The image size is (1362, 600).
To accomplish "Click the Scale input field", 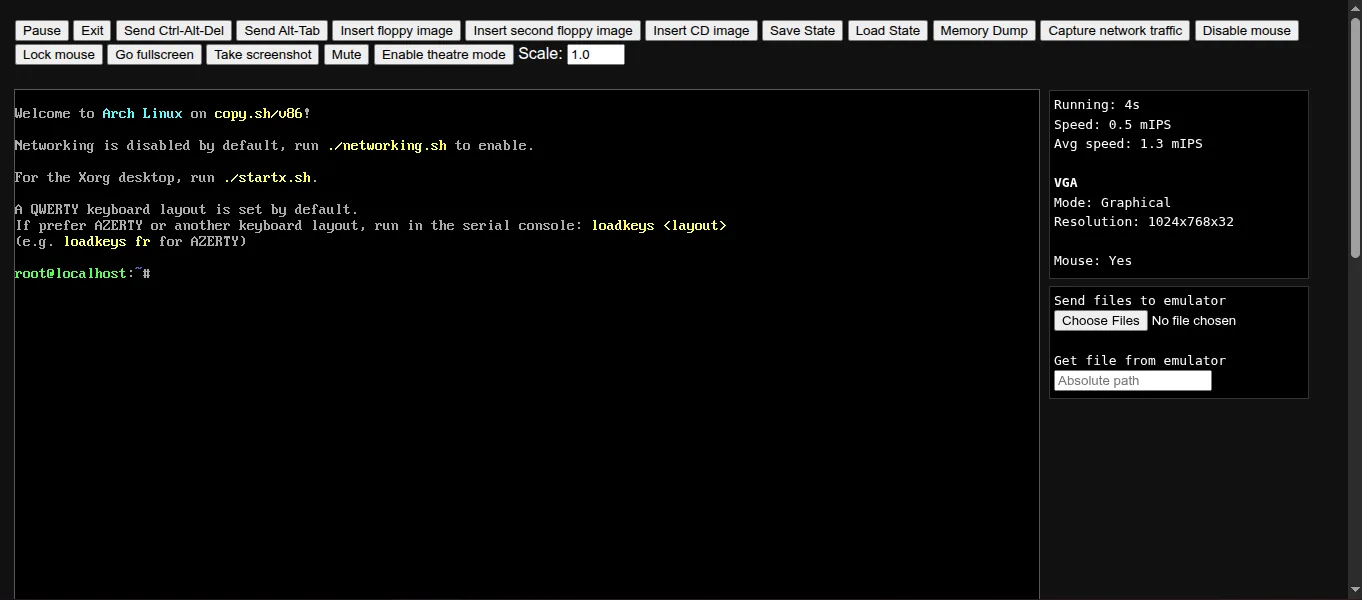I will (x=596, y=55).
